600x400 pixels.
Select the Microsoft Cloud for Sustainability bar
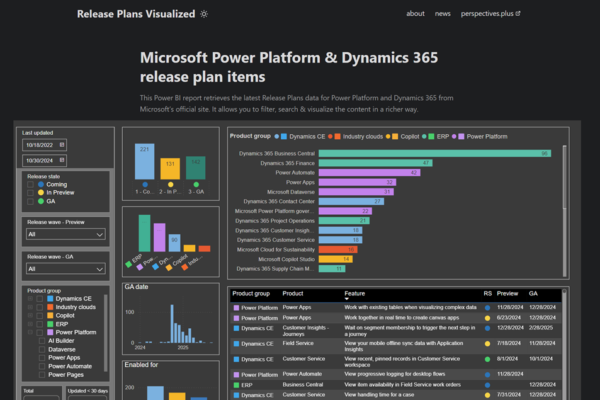coord(338,250)
